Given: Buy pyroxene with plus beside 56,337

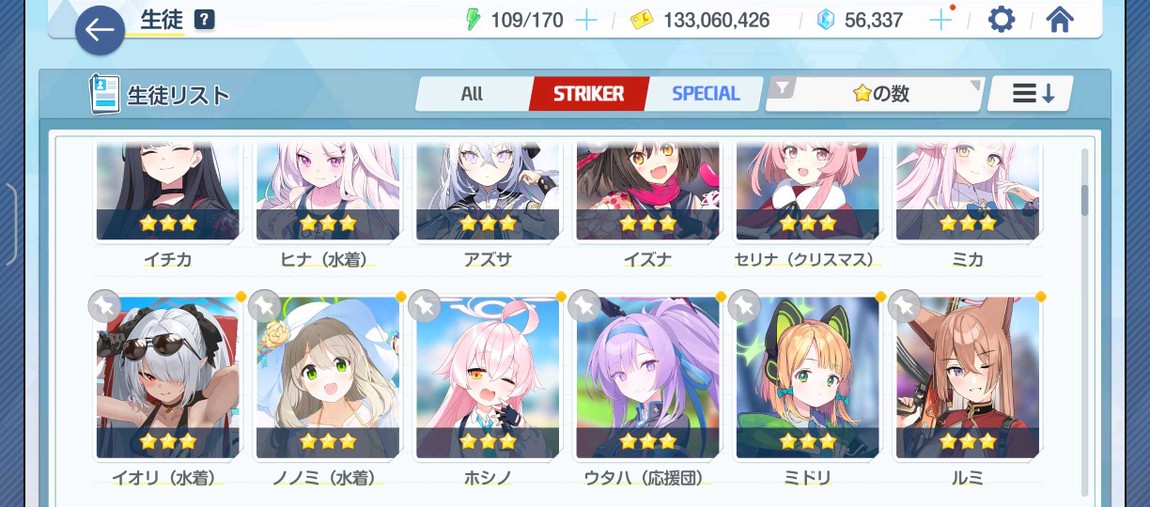Looking at the screenshot, I should click(941, 20).
